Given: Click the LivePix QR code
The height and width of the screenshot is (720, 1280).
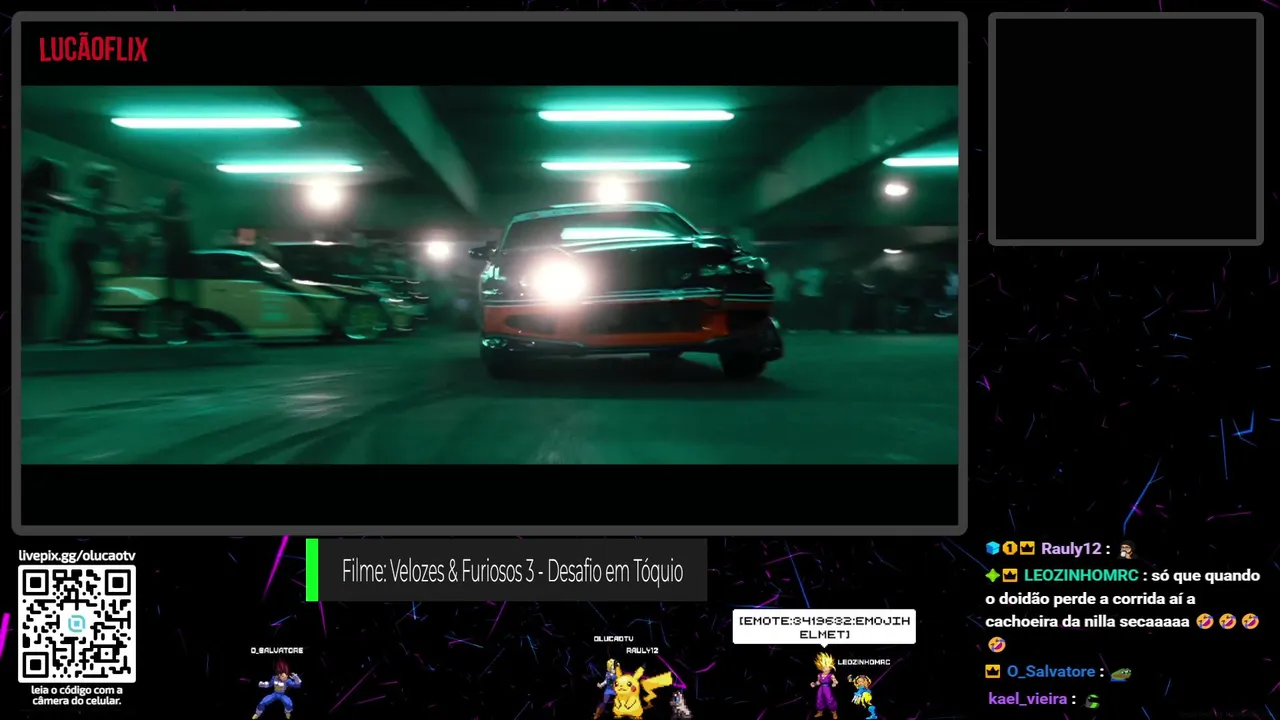Looking at the screenshot, I should click(x=77, y=624).
